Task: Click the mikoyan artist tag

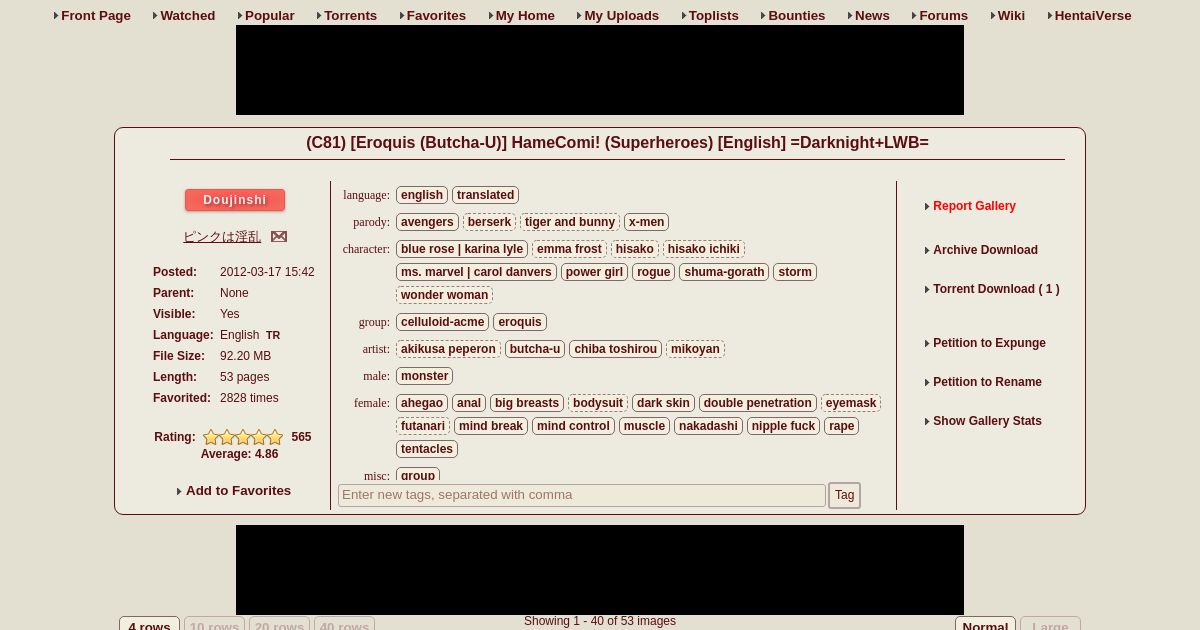Action: tap(695, 349)
